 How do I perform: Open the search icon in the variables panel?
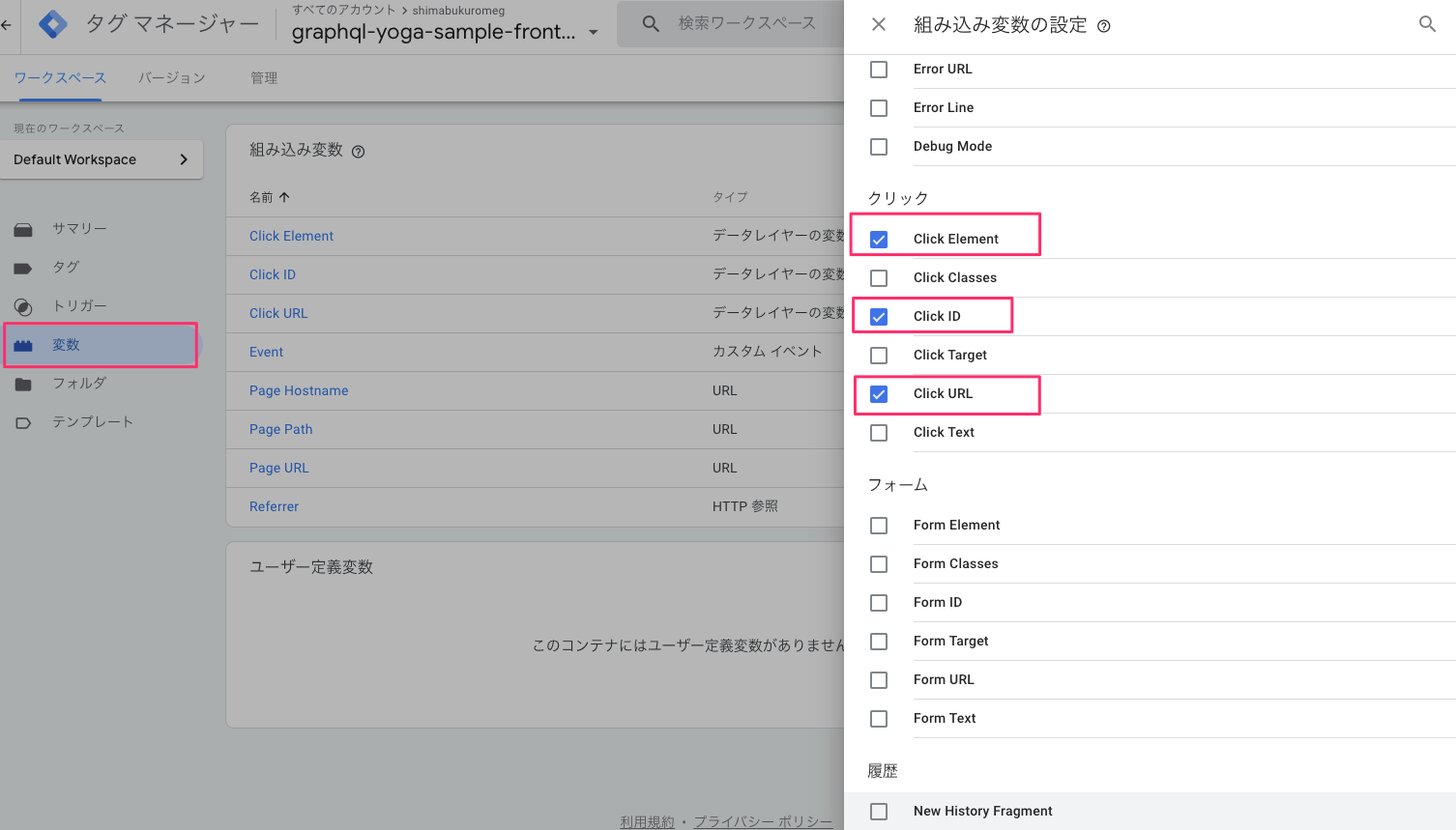point(1427,23)
